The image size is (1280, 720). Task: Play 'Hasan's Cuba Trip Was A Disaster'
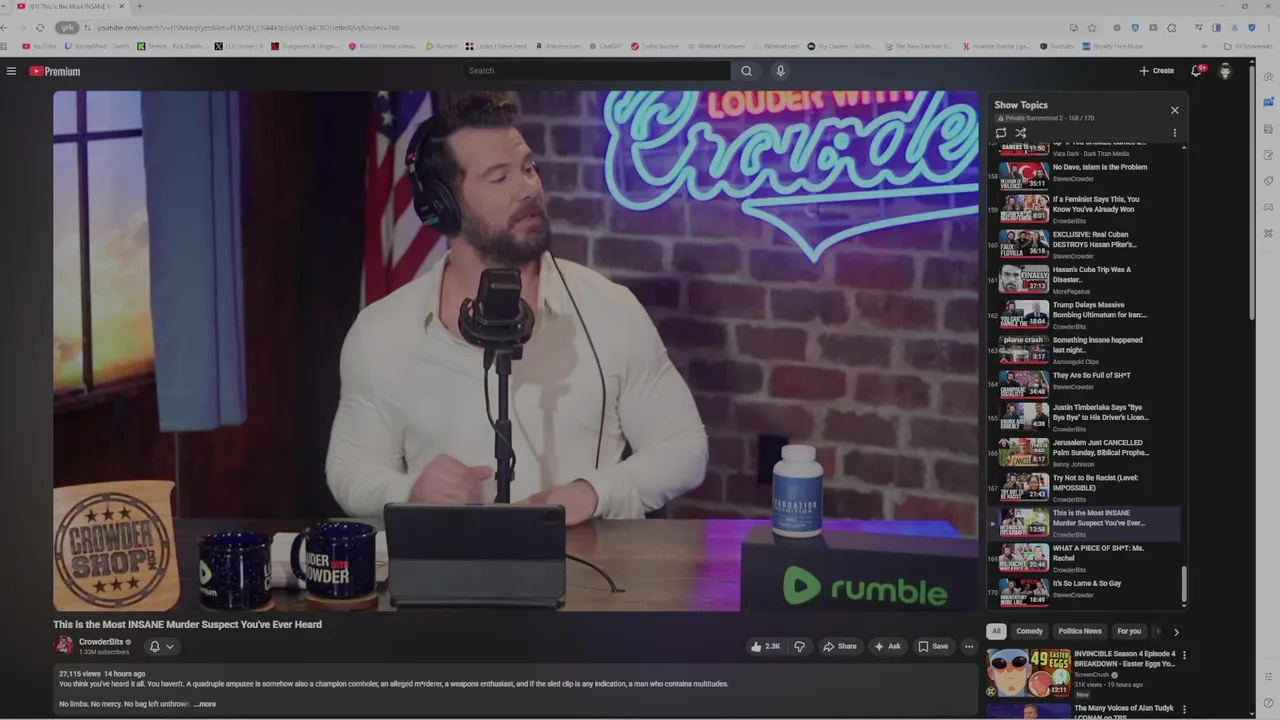pos(1085,279)
